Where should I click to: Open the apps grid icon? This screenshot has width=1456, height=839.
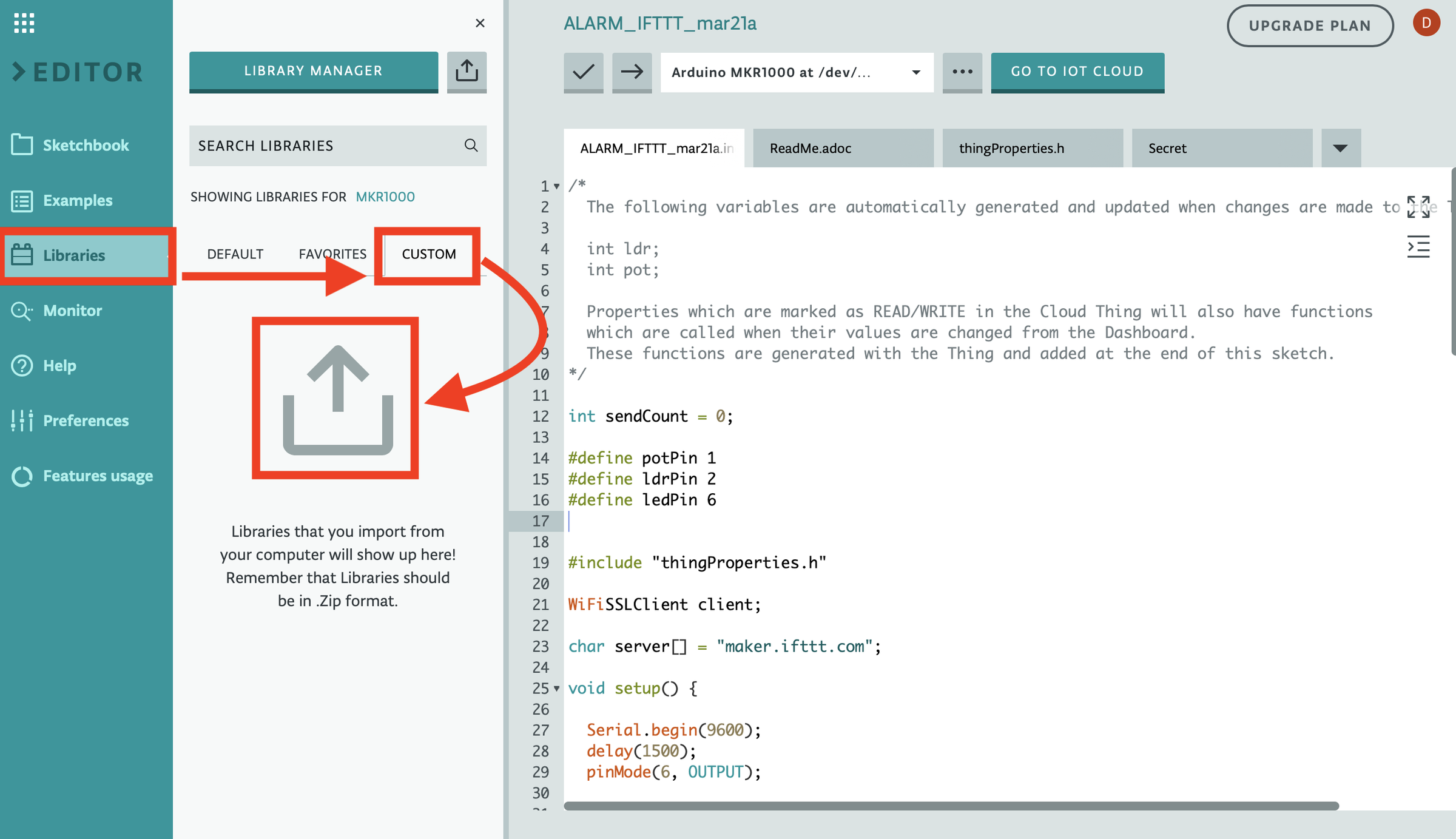coord(24,23)
